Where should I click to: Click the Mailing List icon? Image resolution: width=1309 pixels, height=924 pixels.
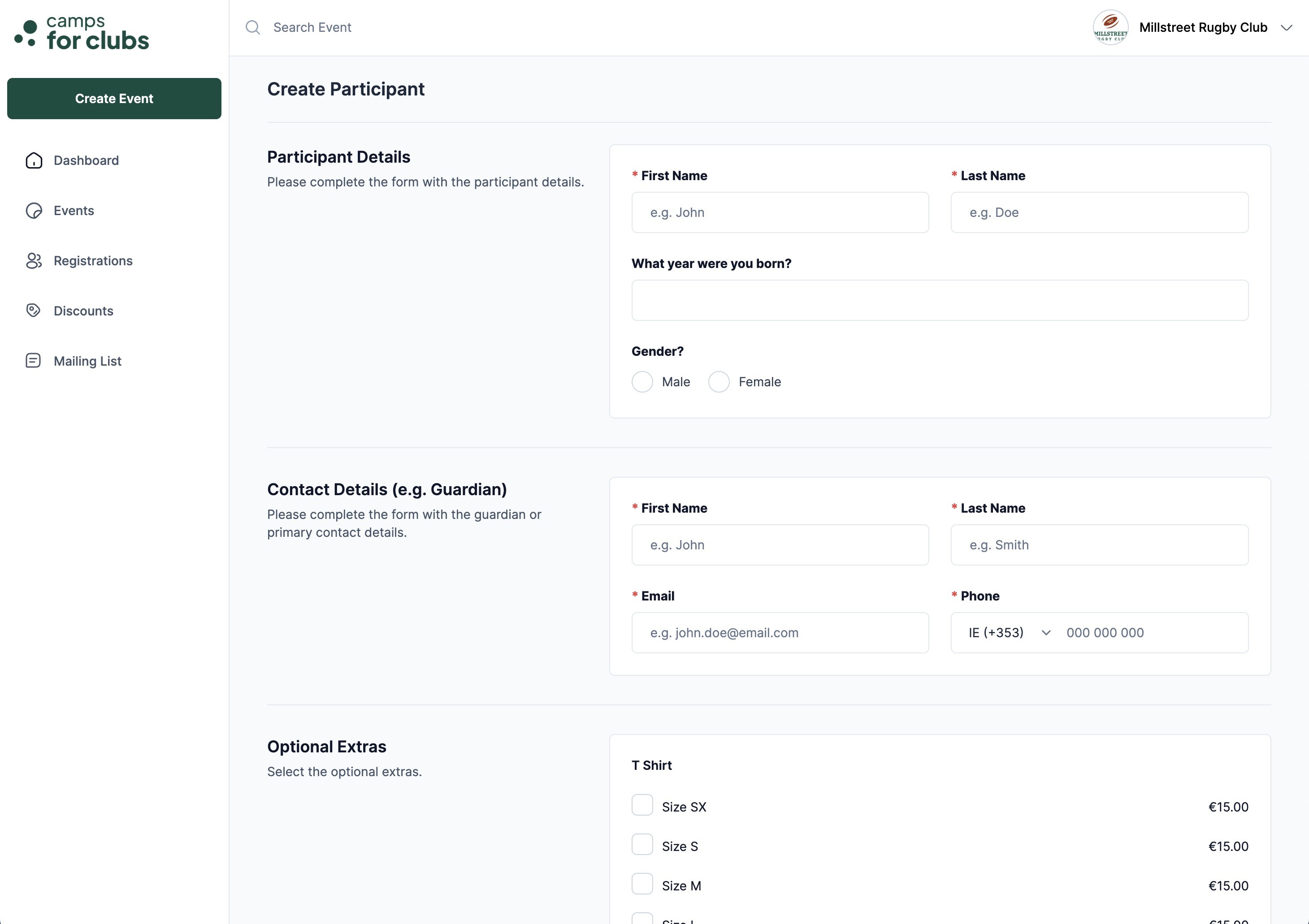coord(34,360)
